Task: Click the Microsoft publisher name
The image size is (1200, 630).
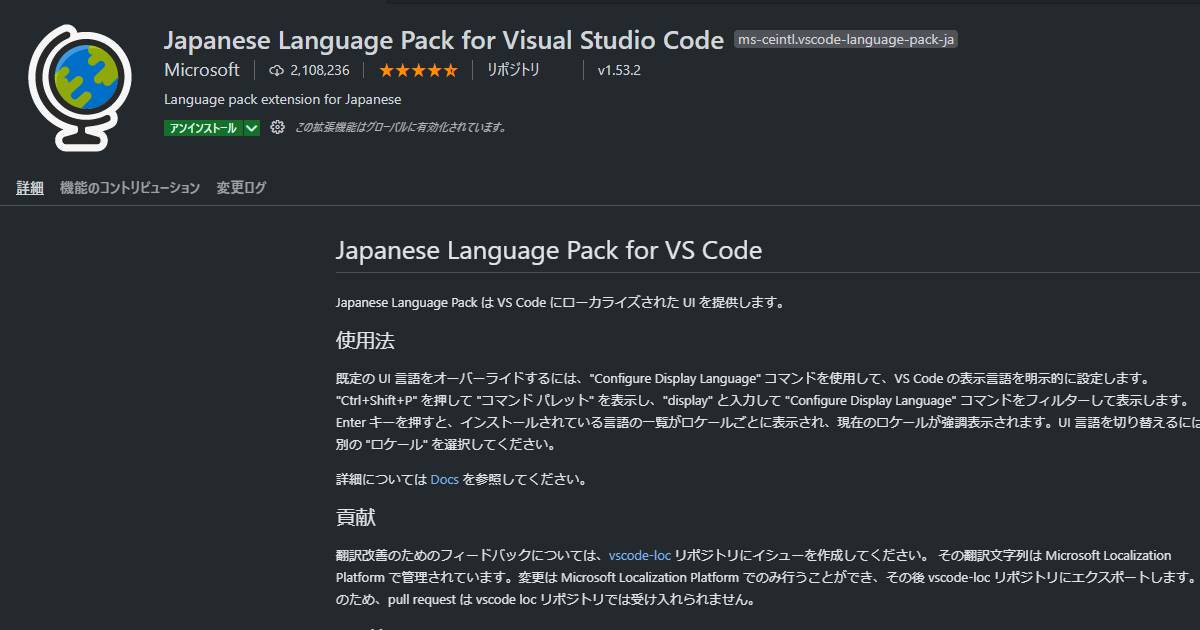Action: (202, 70)
